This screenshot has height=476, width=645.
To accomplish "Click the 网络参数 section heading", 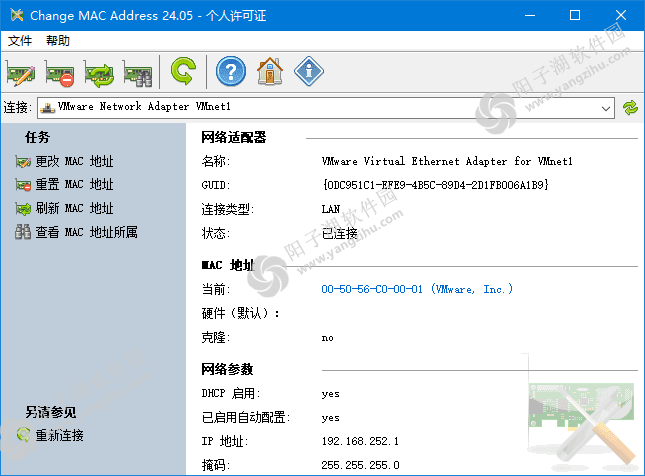I will (x=227, y=369).
